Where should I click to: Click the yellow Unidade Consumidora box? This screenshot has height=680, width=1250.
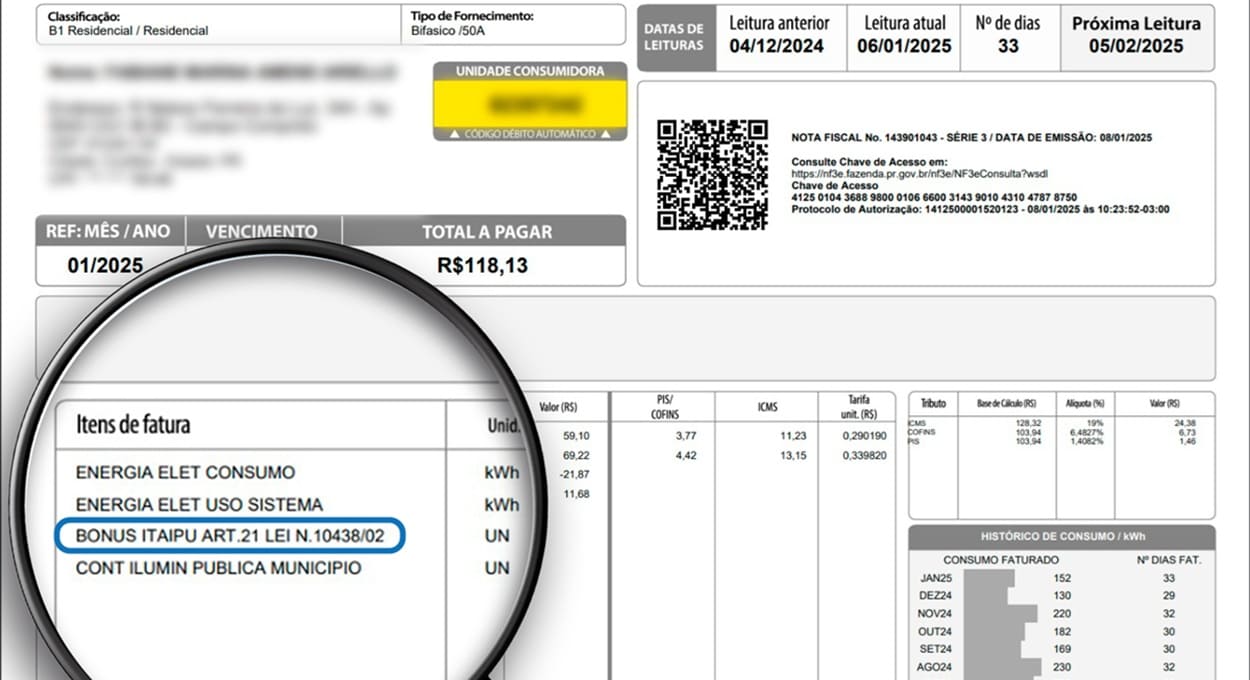tap(530, 105)
